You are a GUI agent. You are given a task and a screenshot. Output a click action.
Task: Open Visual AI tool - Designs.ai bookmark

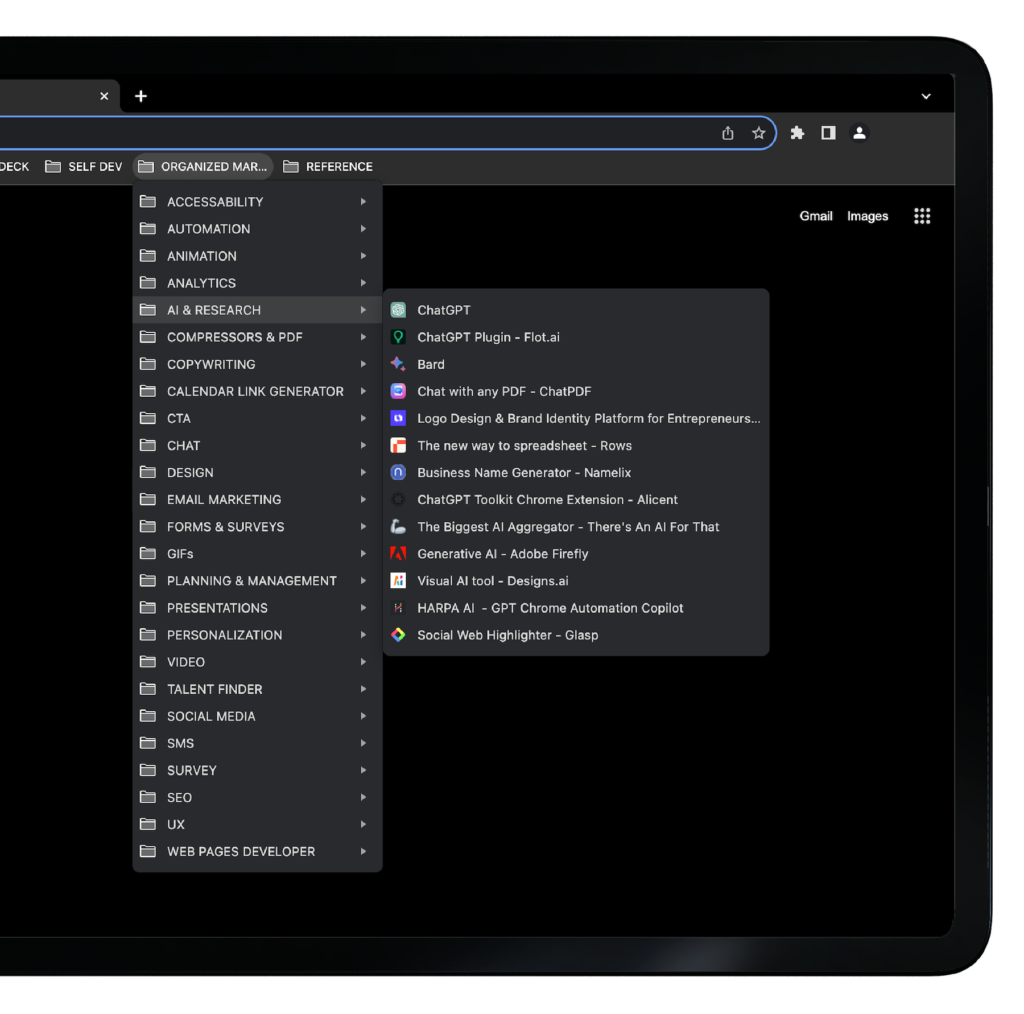pyautogui.click(x=575, y=581)
